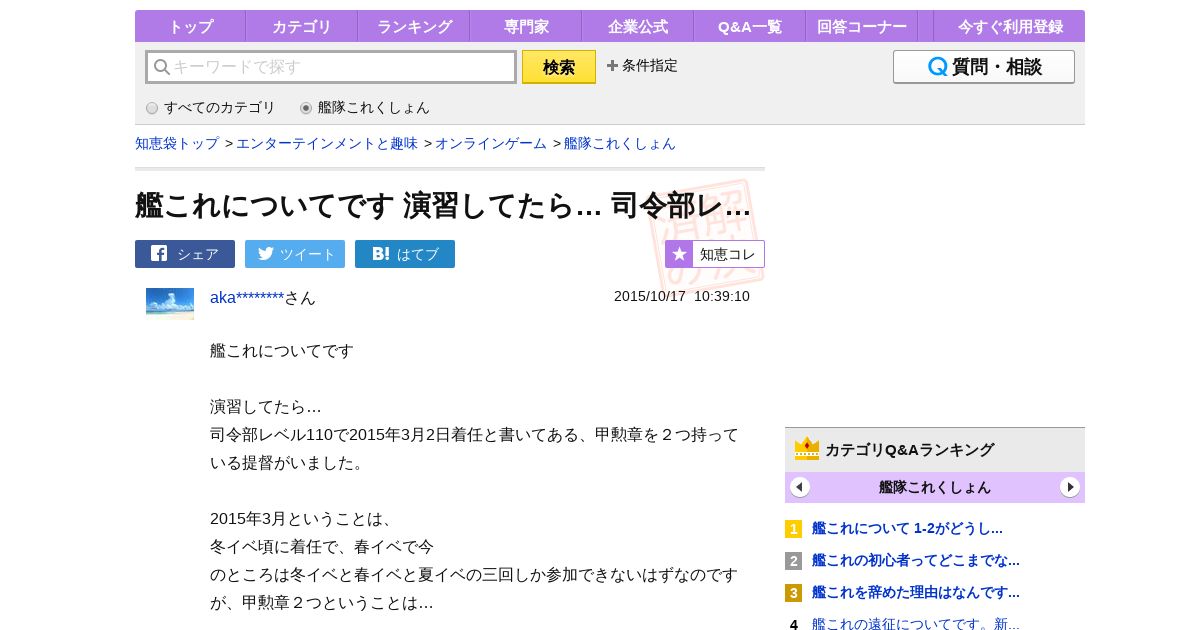Image resolution: width=1200 pixels, height=630 pixels.
Task: Click the ツイート button
Action: [x=295, y=254]
